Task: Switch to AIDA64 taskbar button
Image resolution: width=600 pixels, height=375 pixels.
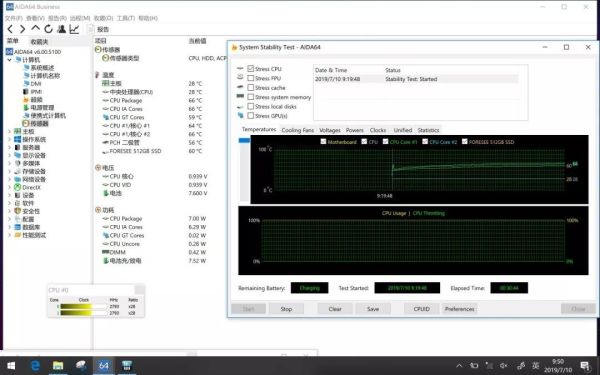Action: pyautogui.click(x=104, y=366)
